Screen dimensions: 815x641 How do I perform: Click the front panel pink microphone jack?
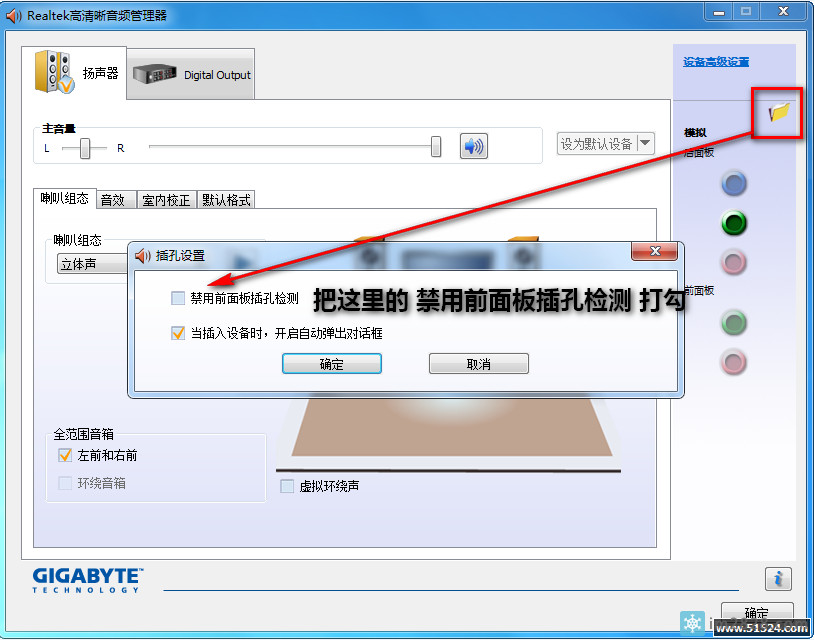click(x=734, y=362)
